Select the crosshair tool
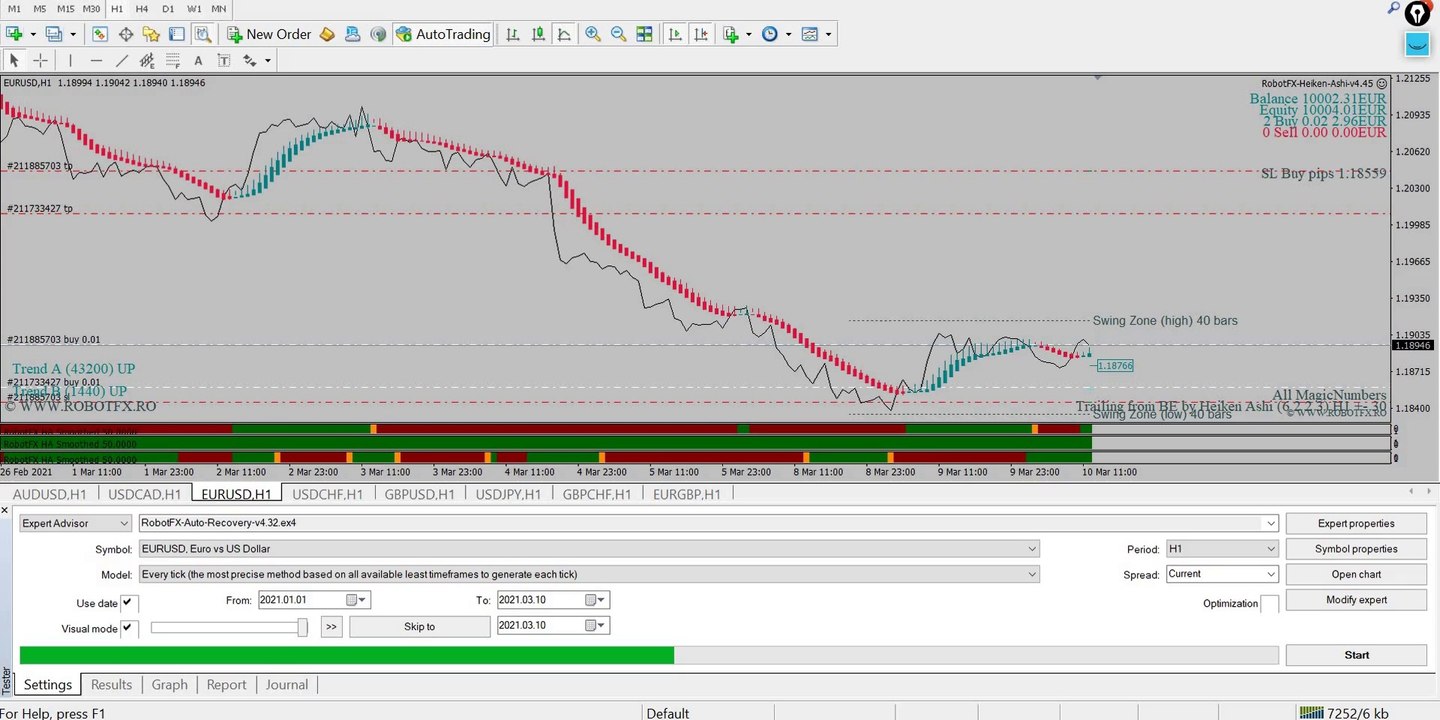1440x720 pixels. [40, 61]
